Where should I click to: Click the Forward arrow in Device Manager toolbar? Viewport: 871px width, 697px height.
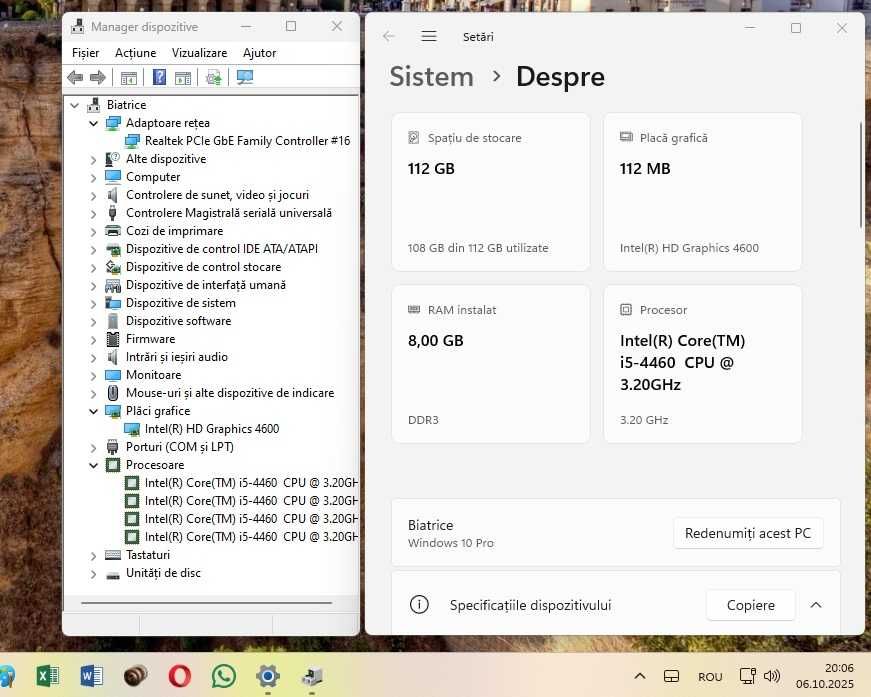coord(98,77)
